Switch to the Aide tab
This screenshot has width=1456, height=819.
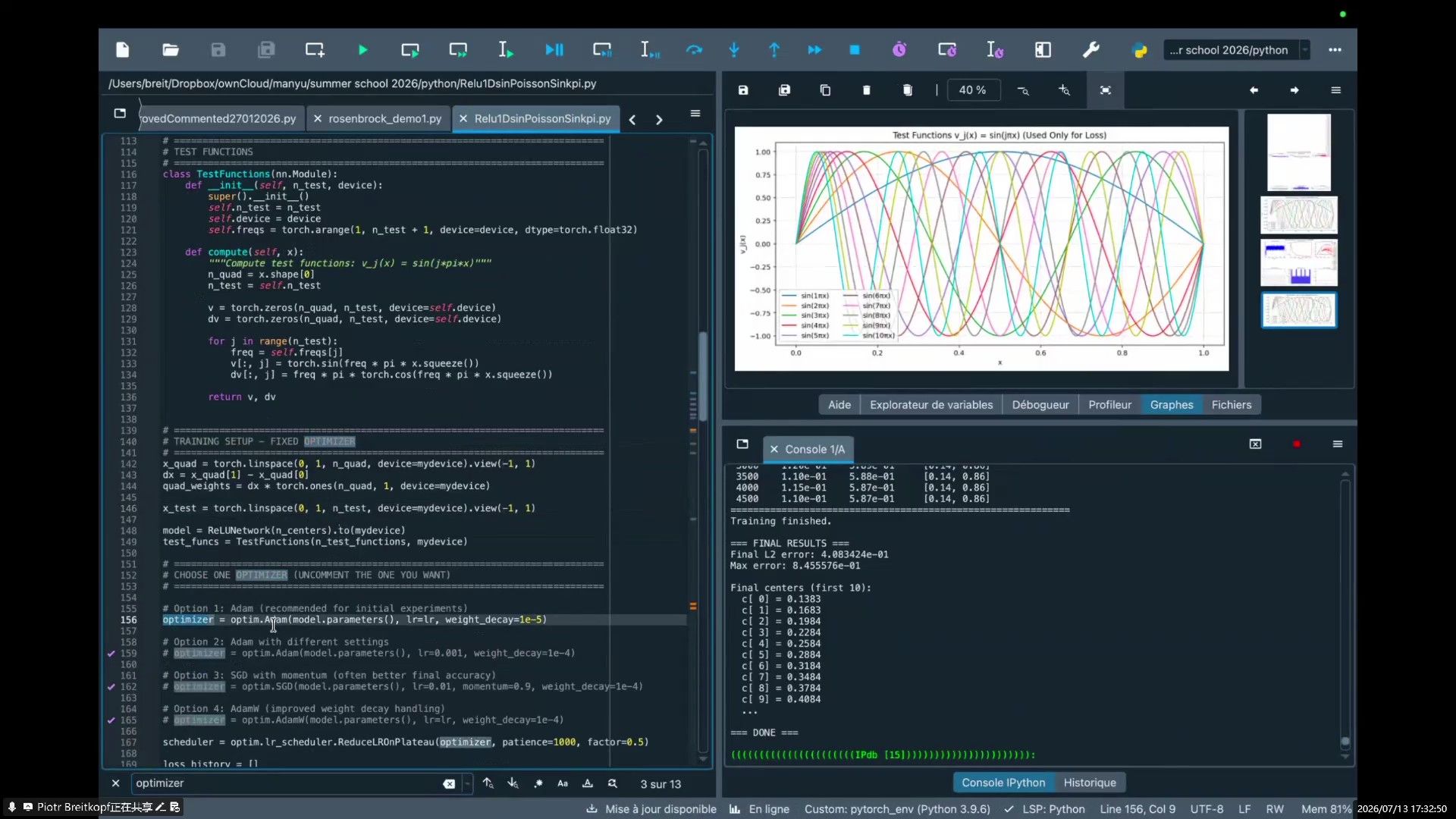(839, 405)
